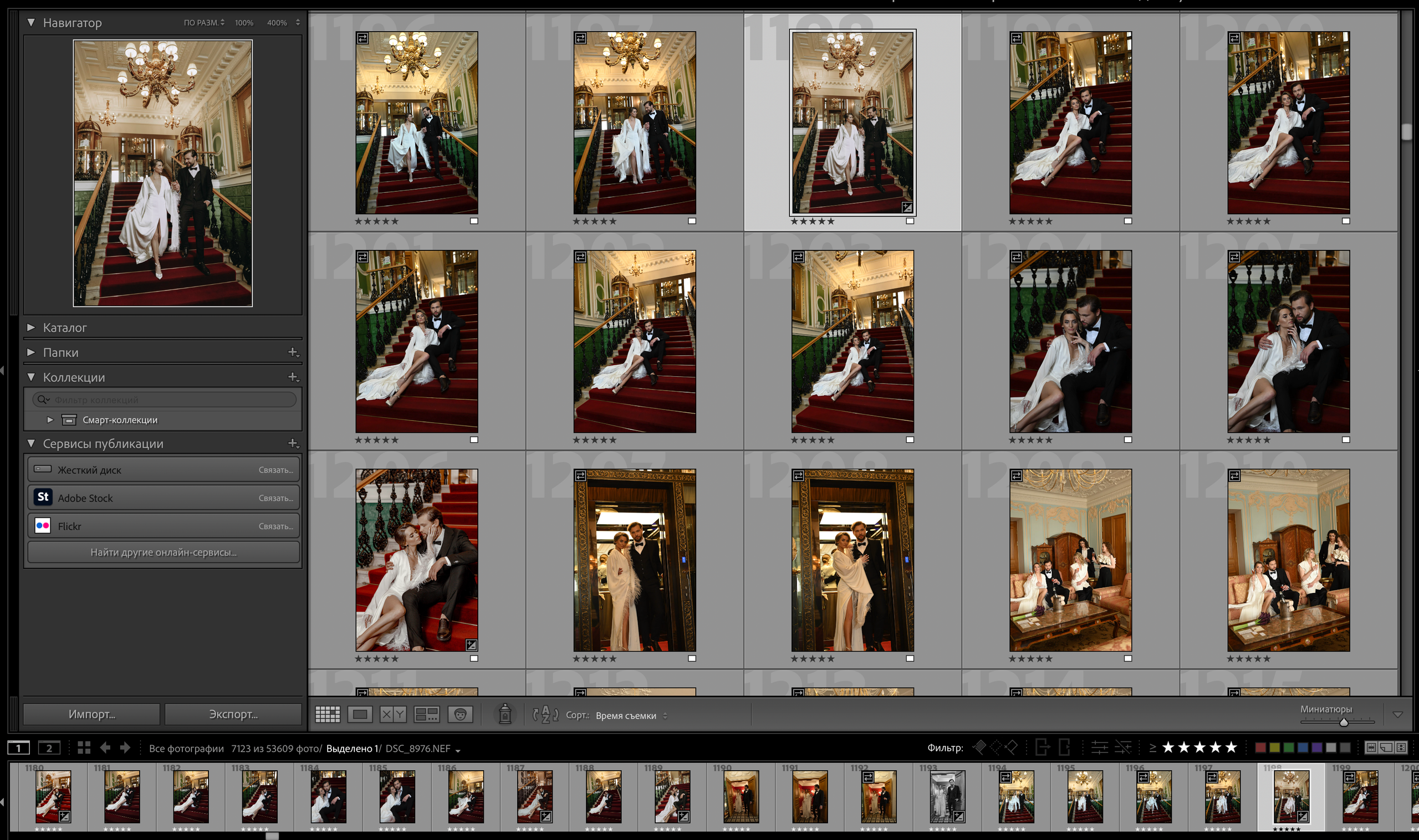The image size is (1419, 840).
Task: Select 100% zoom level in Navigator
Action: click(x=244, y=23)
